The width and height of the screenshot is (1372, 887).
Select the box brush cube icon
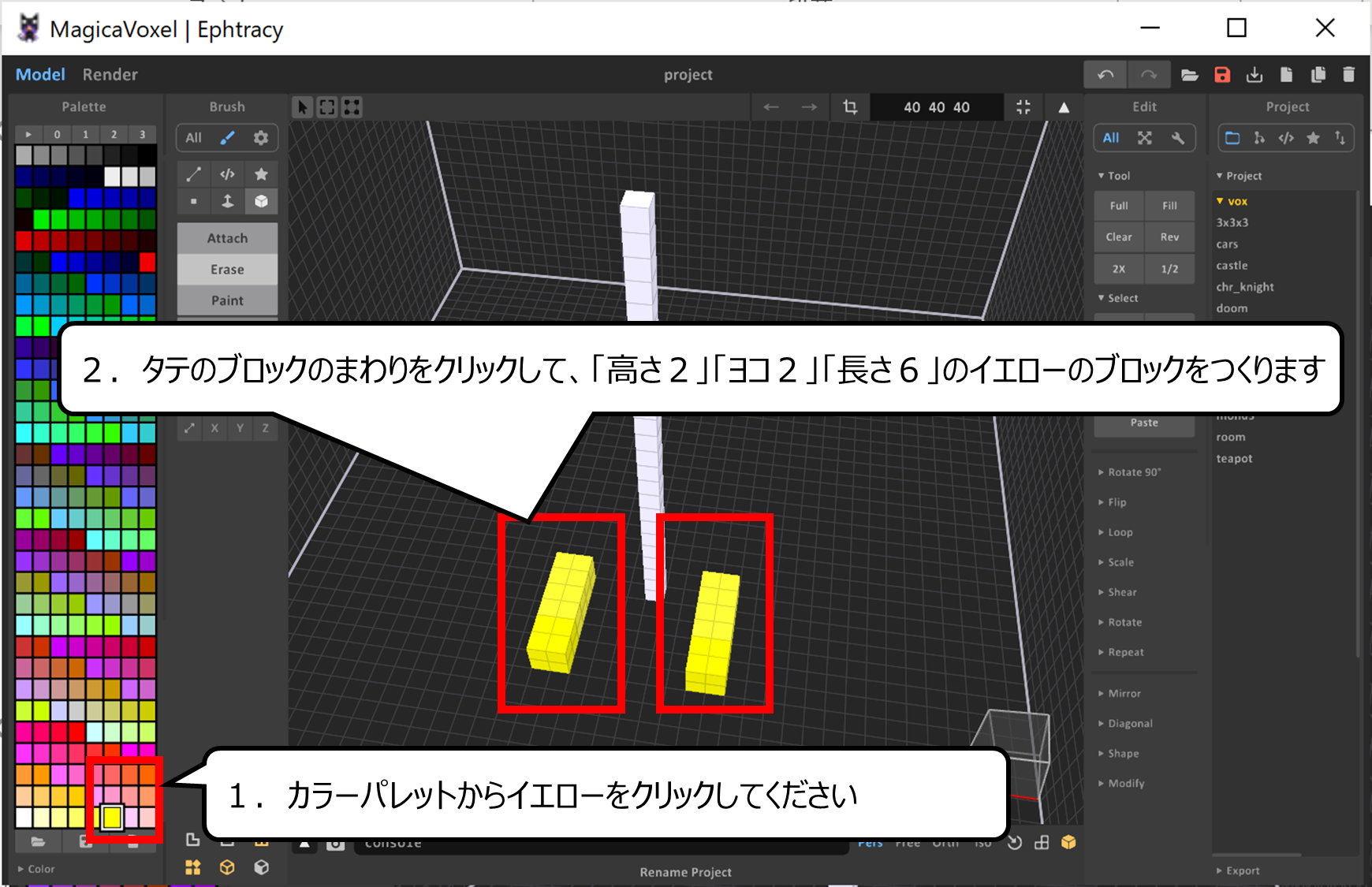tap(261, 202)
